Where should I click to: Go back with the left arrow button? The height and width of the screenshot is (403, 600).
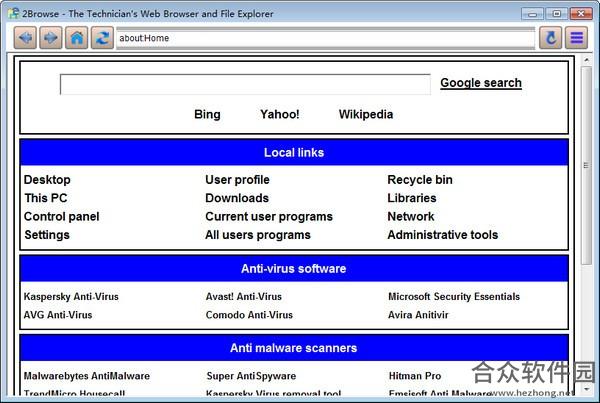[25, 38]
